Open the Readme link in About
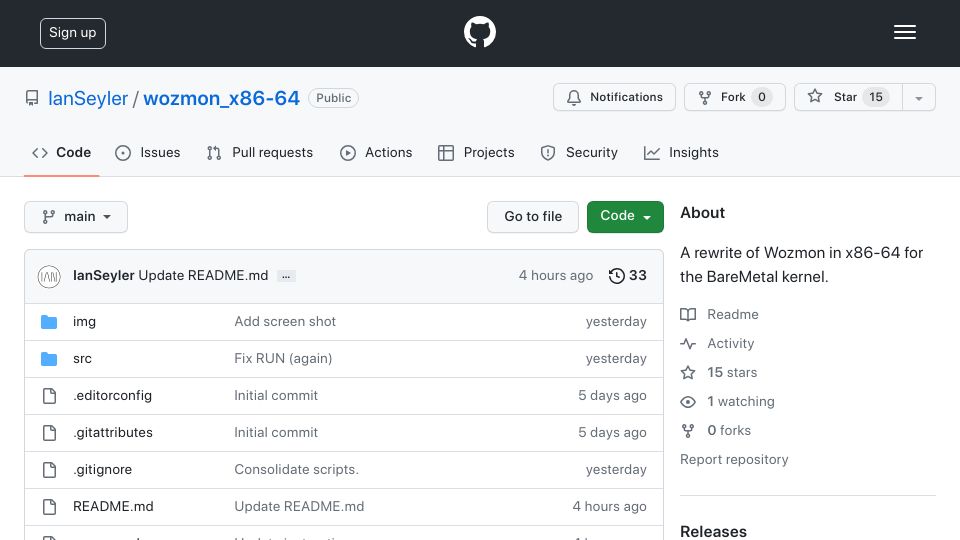 pos(733,314)
